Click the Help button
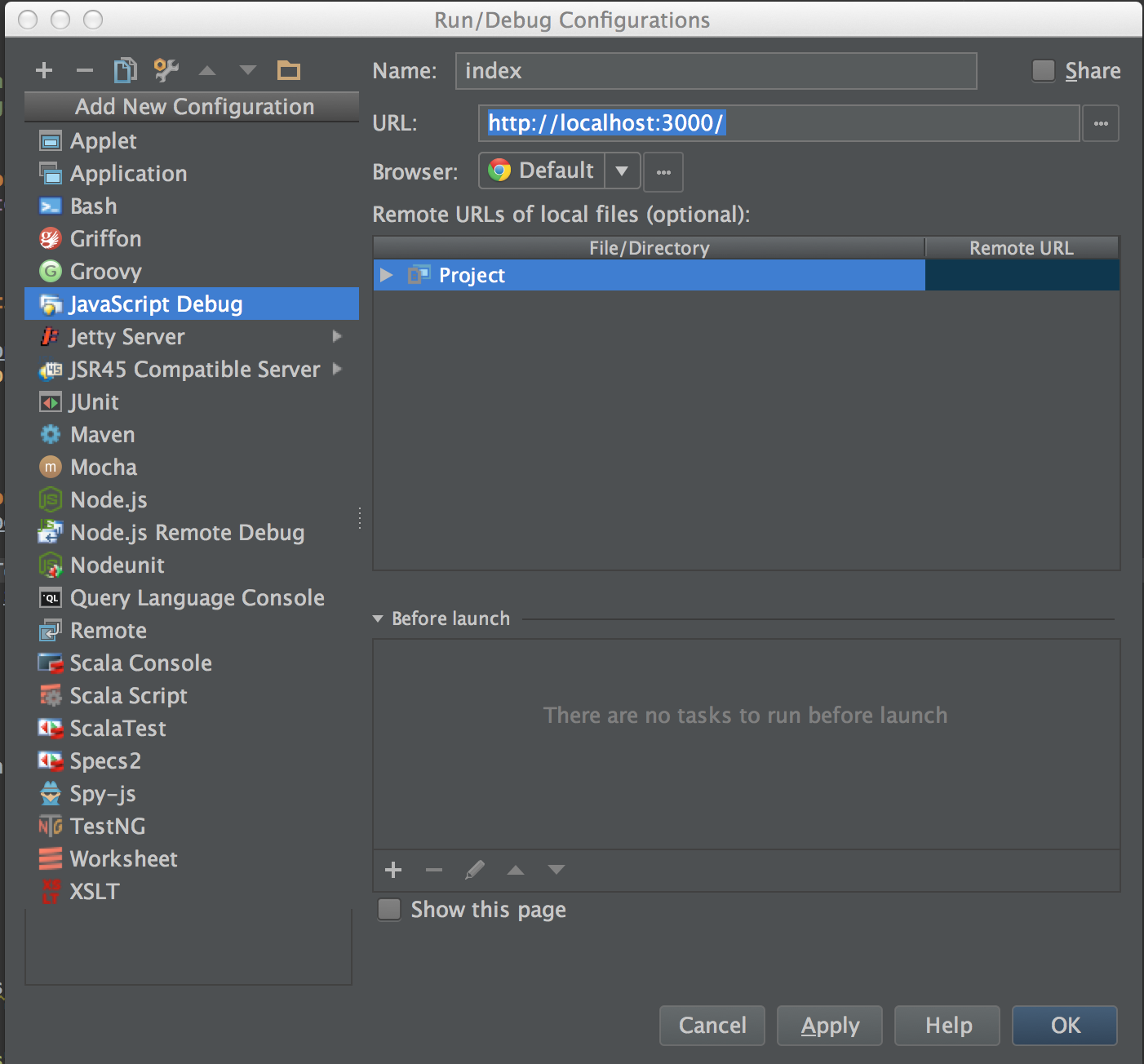Image resolution: width=1144 pixels, height=1064 pixels. (x=947, y=1026)
